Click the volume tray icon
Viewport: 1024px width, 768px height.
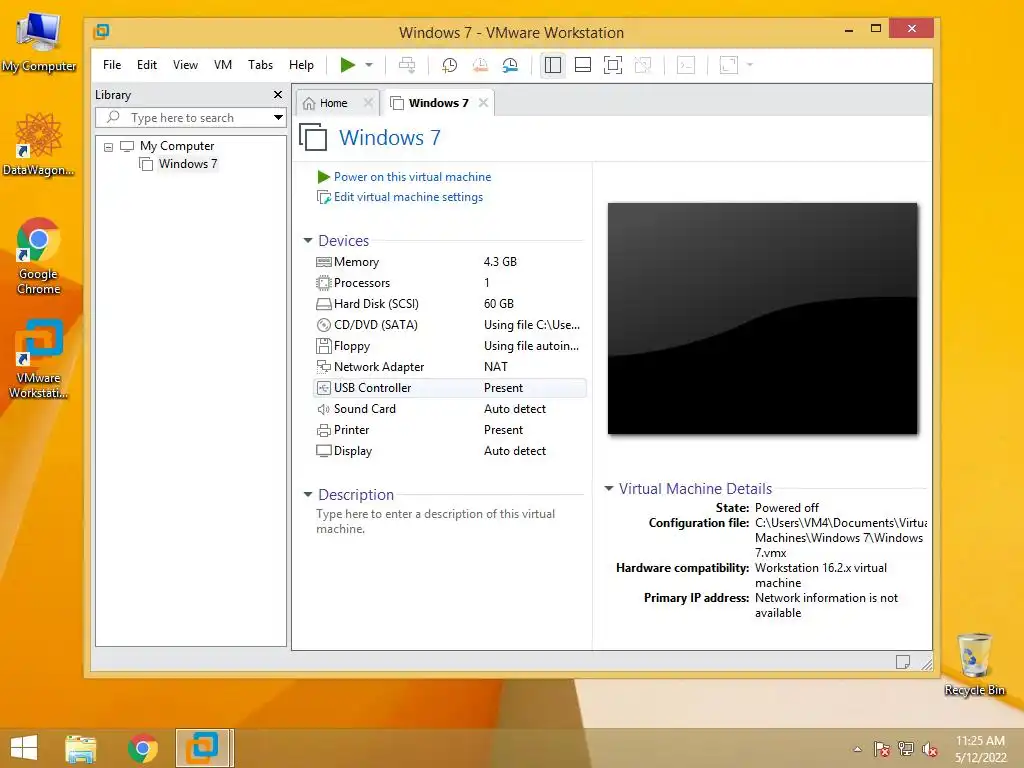929,749
